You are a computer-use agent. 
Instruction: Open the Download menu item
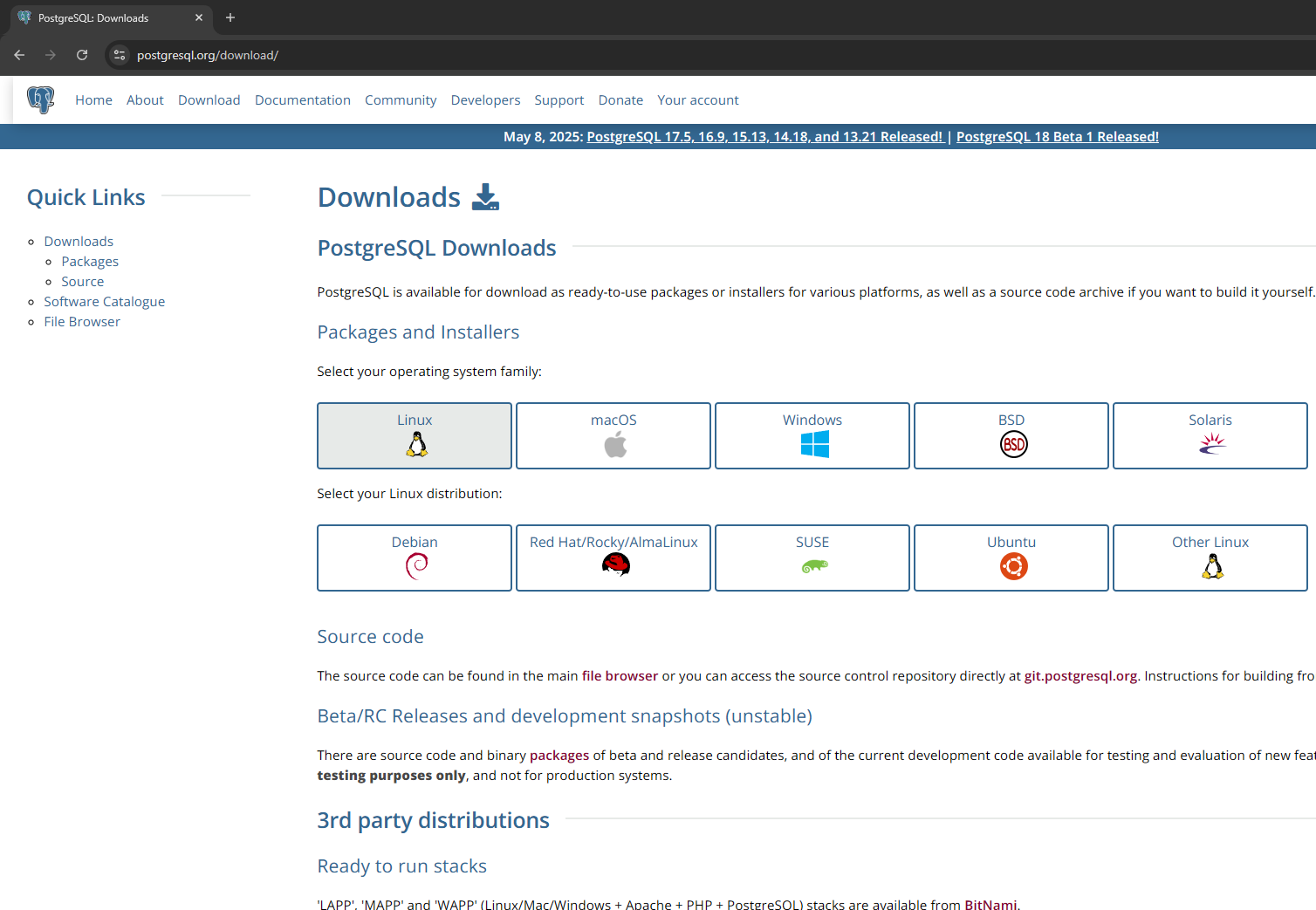209,100
